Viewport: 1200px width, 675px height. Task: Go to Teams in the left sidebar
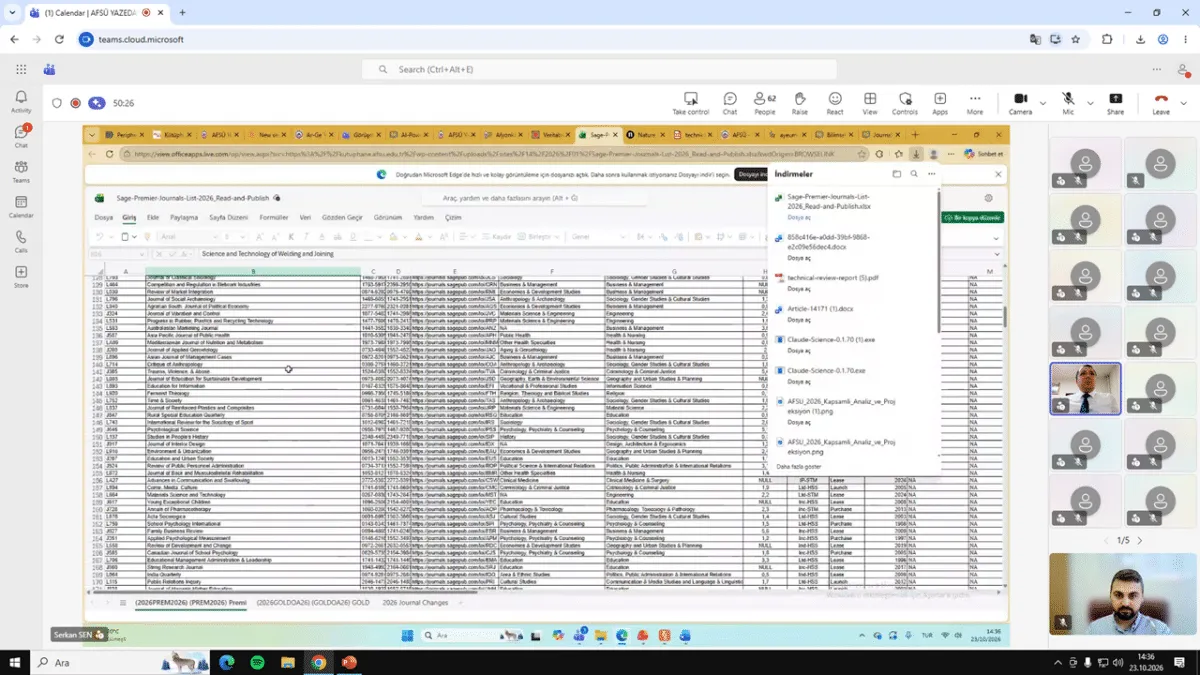tap(21, 171)
